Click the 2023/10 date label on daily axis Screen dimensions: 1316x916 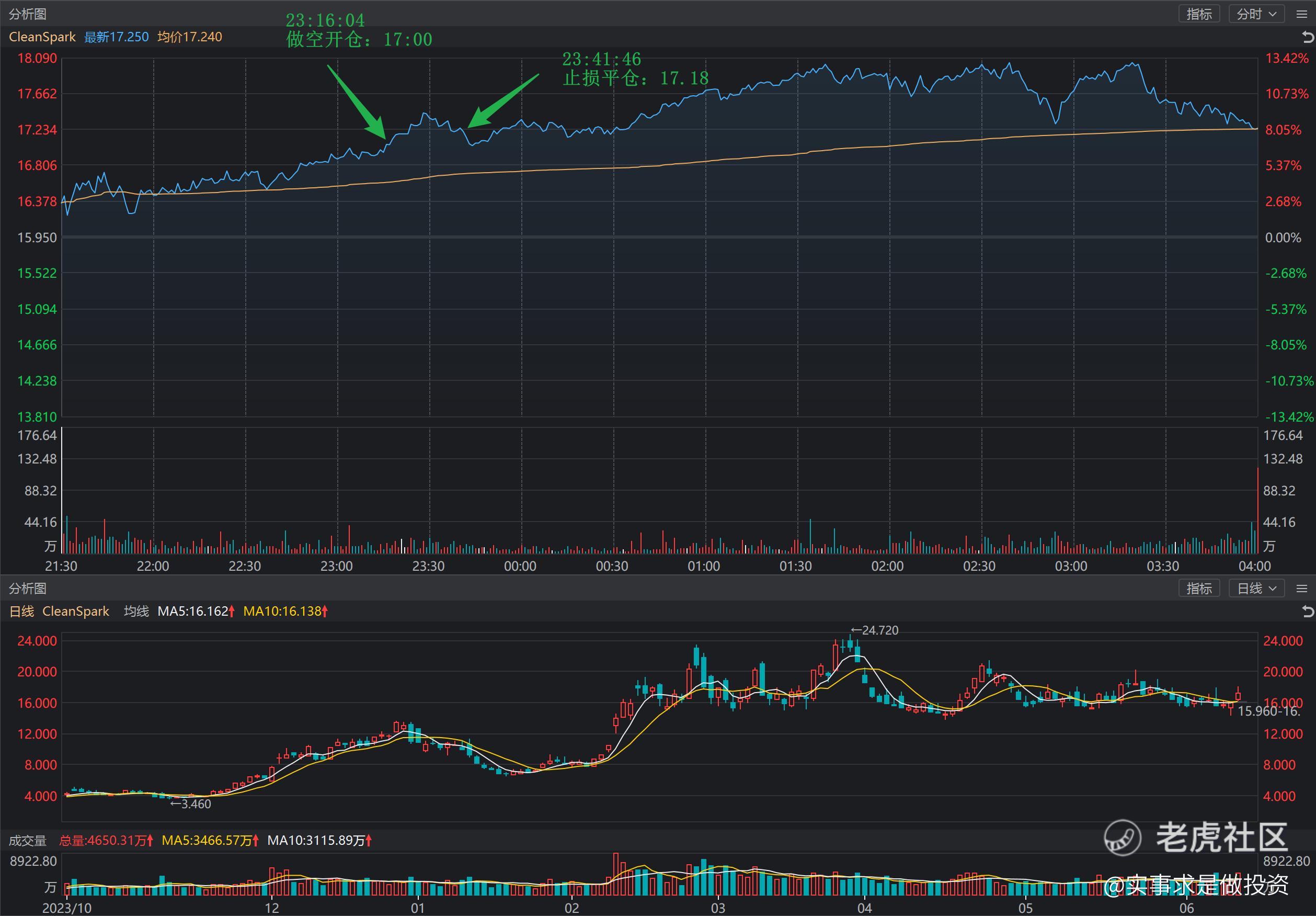pyautogui.click(x=67, y=909)
